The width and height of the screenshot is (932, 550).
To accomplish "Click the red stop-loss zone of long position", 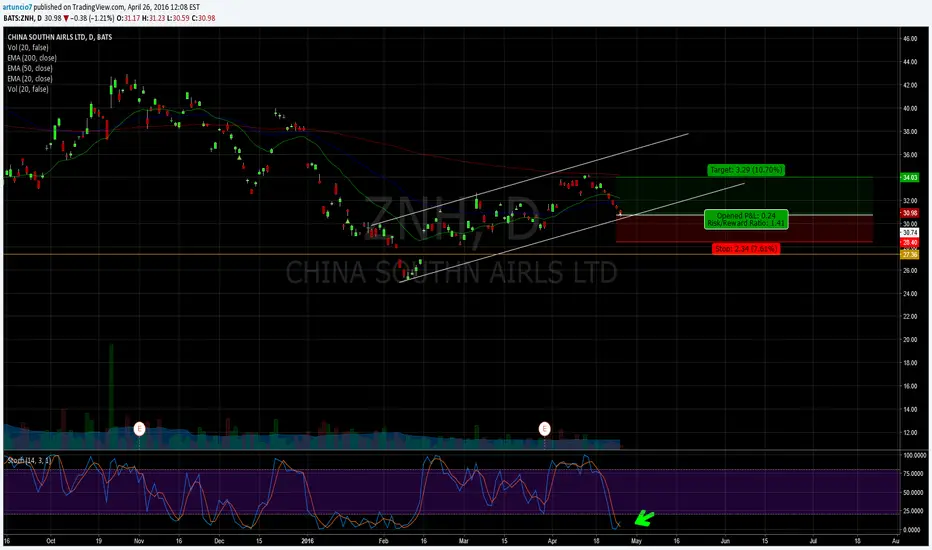I will [745, 228].
